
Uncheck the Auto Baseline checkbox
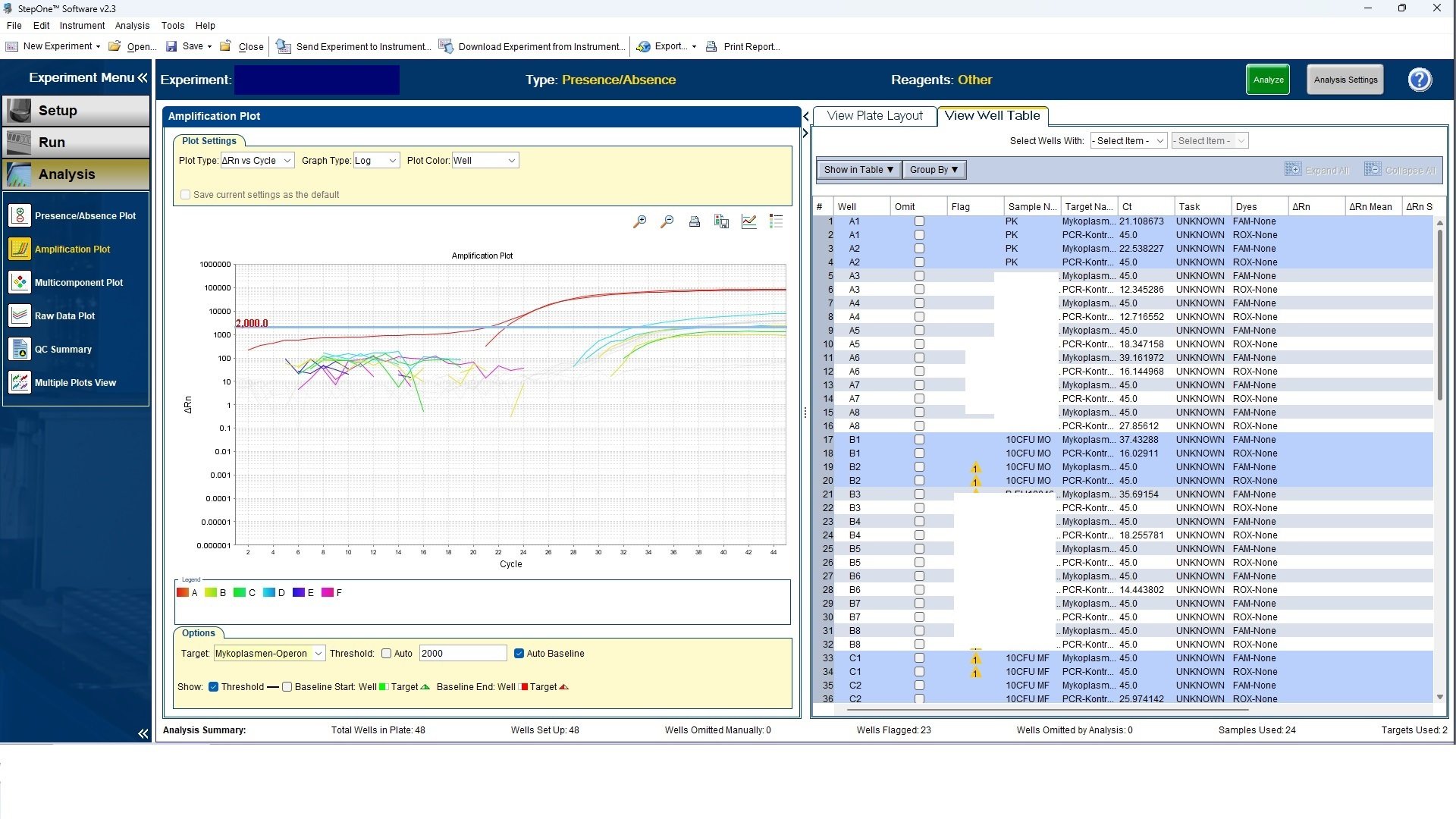click(519, 654)
